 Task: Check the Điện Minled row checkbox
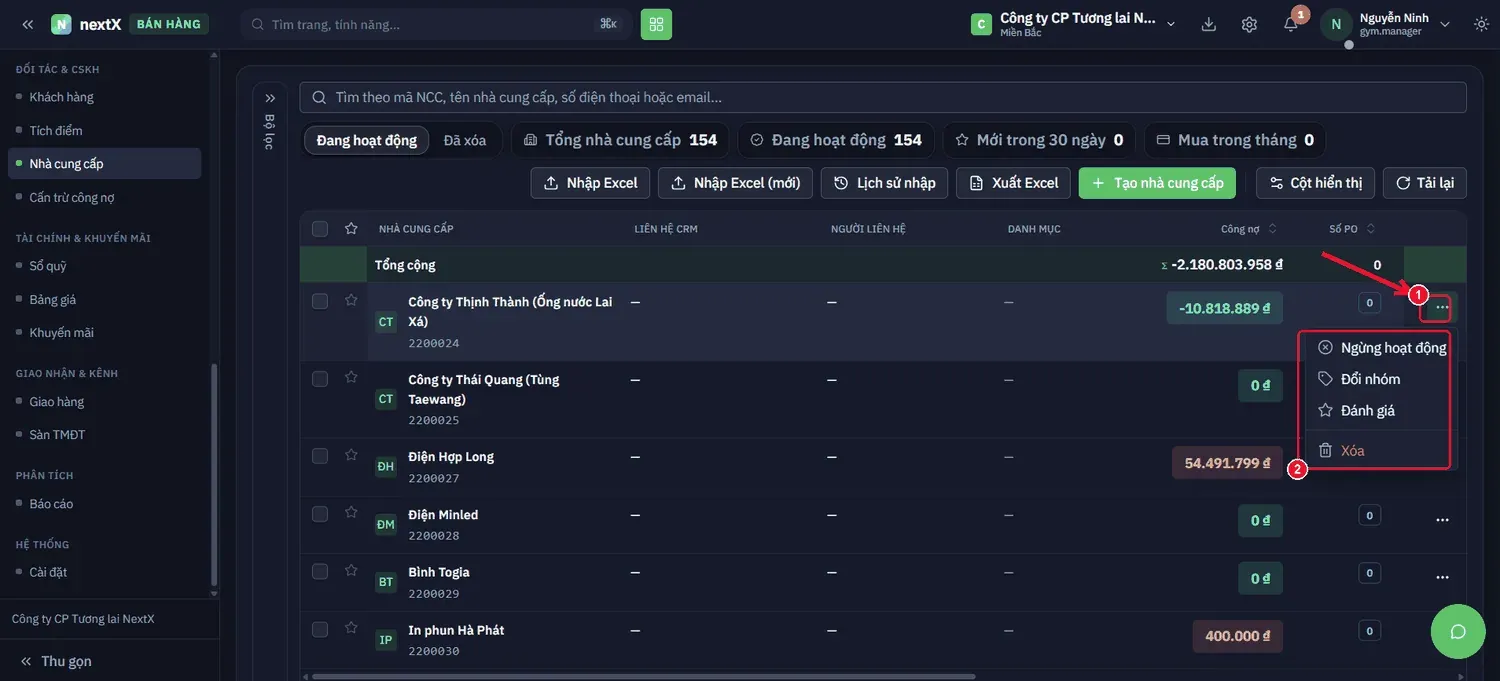coord(320,514)
